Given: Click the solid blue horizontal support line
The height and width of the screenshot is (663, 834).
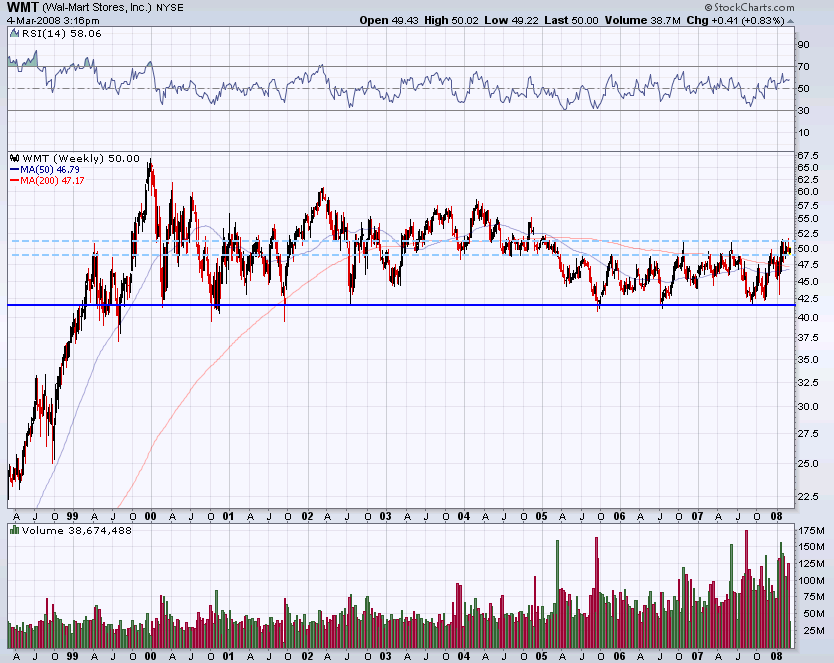Looking at the screenshot, I should click(x=401, y=305).
